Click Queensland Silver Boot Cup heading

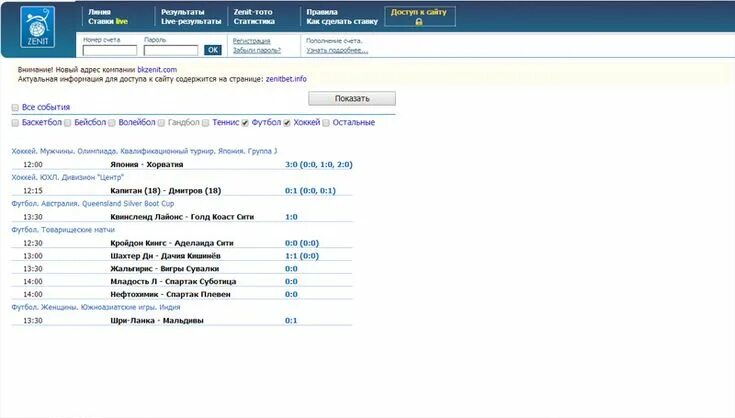point(93,204)
